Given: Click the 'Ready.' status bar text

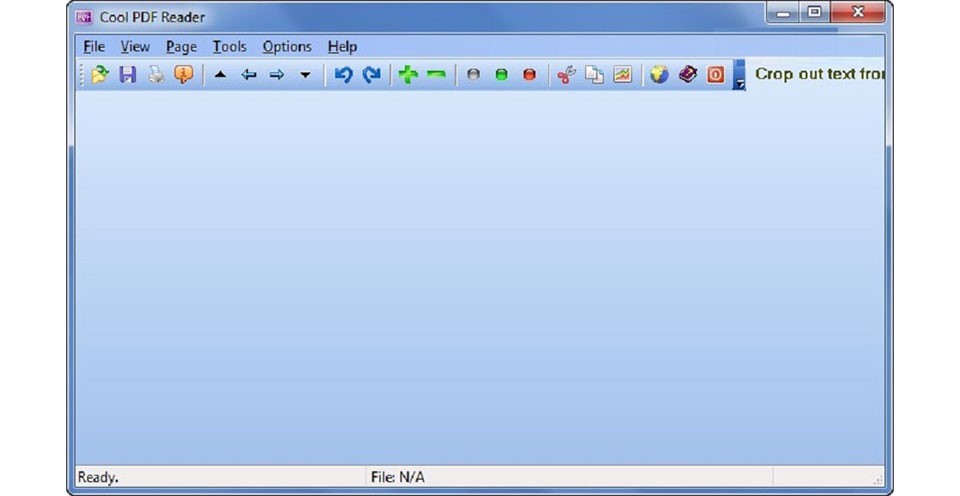Looking at the screenshot, I should 98,477.
